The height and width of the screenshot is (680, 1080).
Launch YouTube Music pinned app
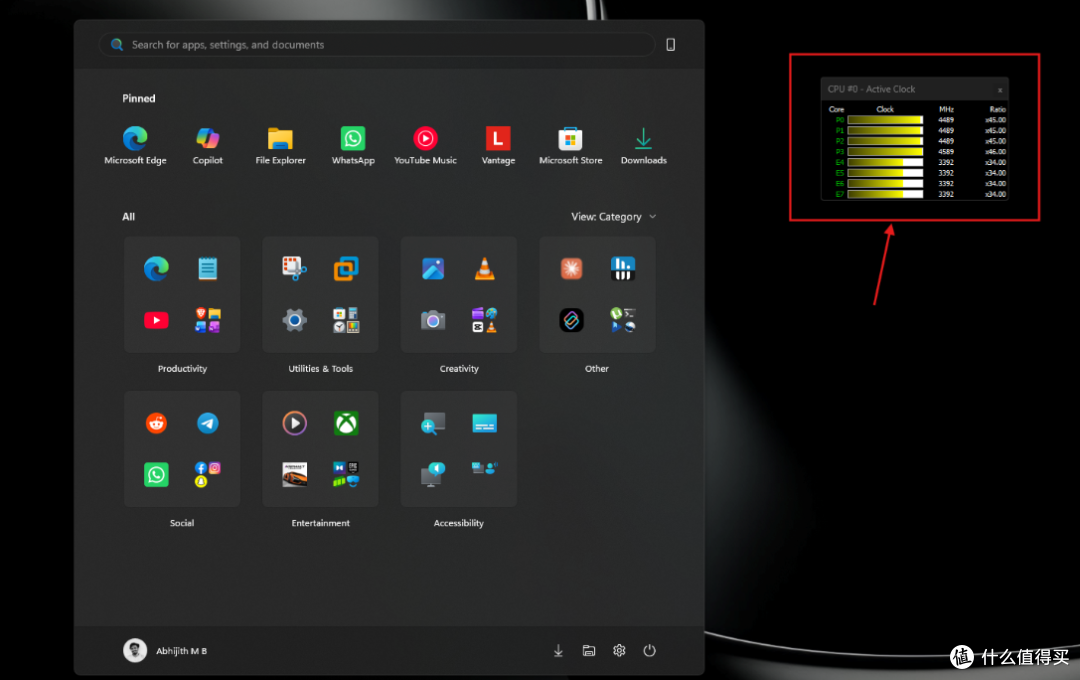[x=425, y=145]
